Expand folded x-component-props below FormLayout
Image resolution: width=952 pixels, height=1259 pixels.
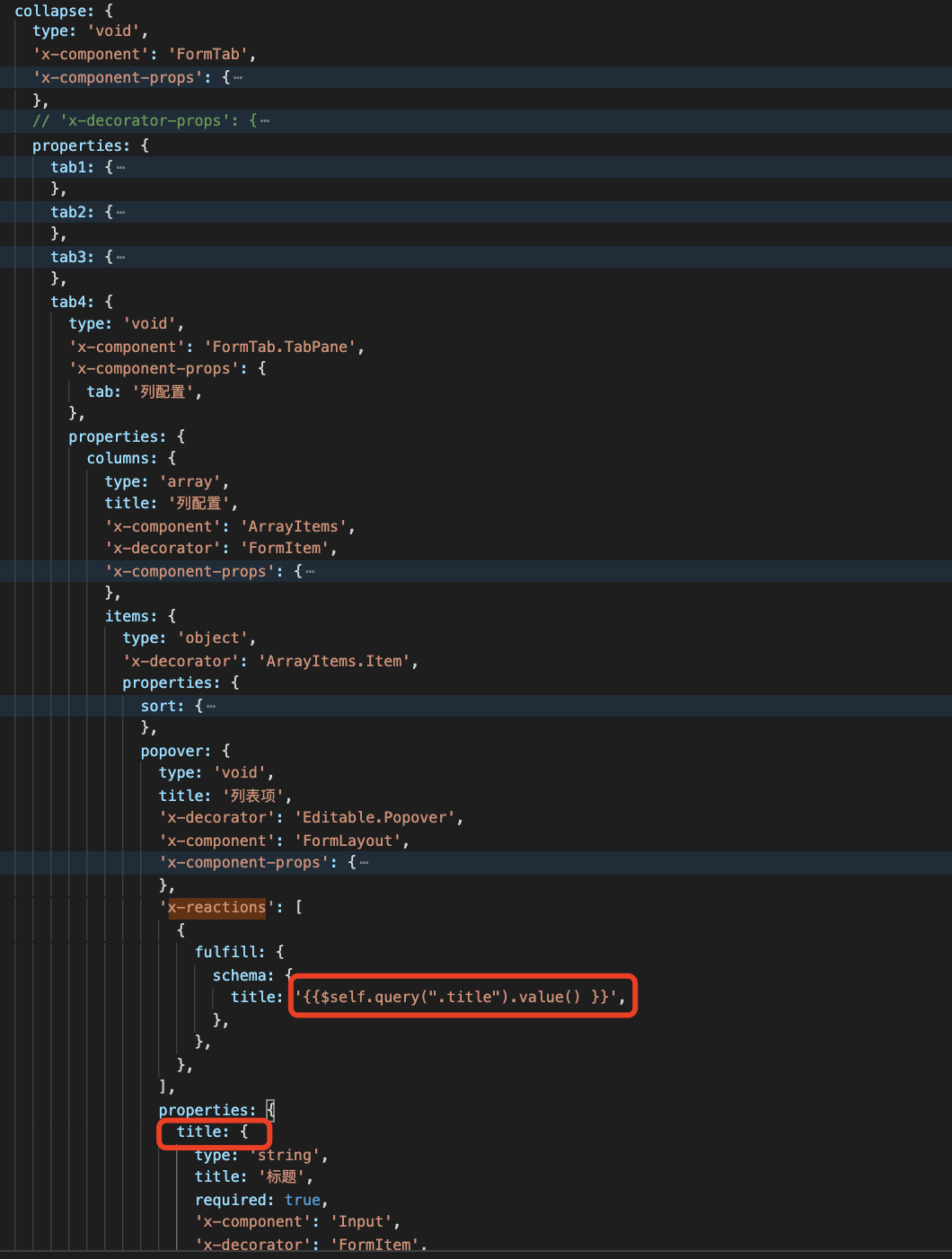pyautogui.click(x=364, y=863)
